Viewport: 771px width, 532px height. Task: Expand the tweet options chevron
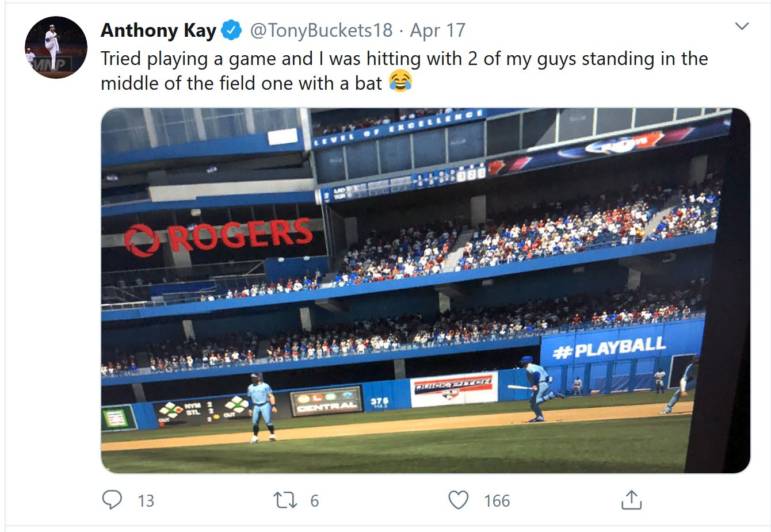[x=741, y=26]
